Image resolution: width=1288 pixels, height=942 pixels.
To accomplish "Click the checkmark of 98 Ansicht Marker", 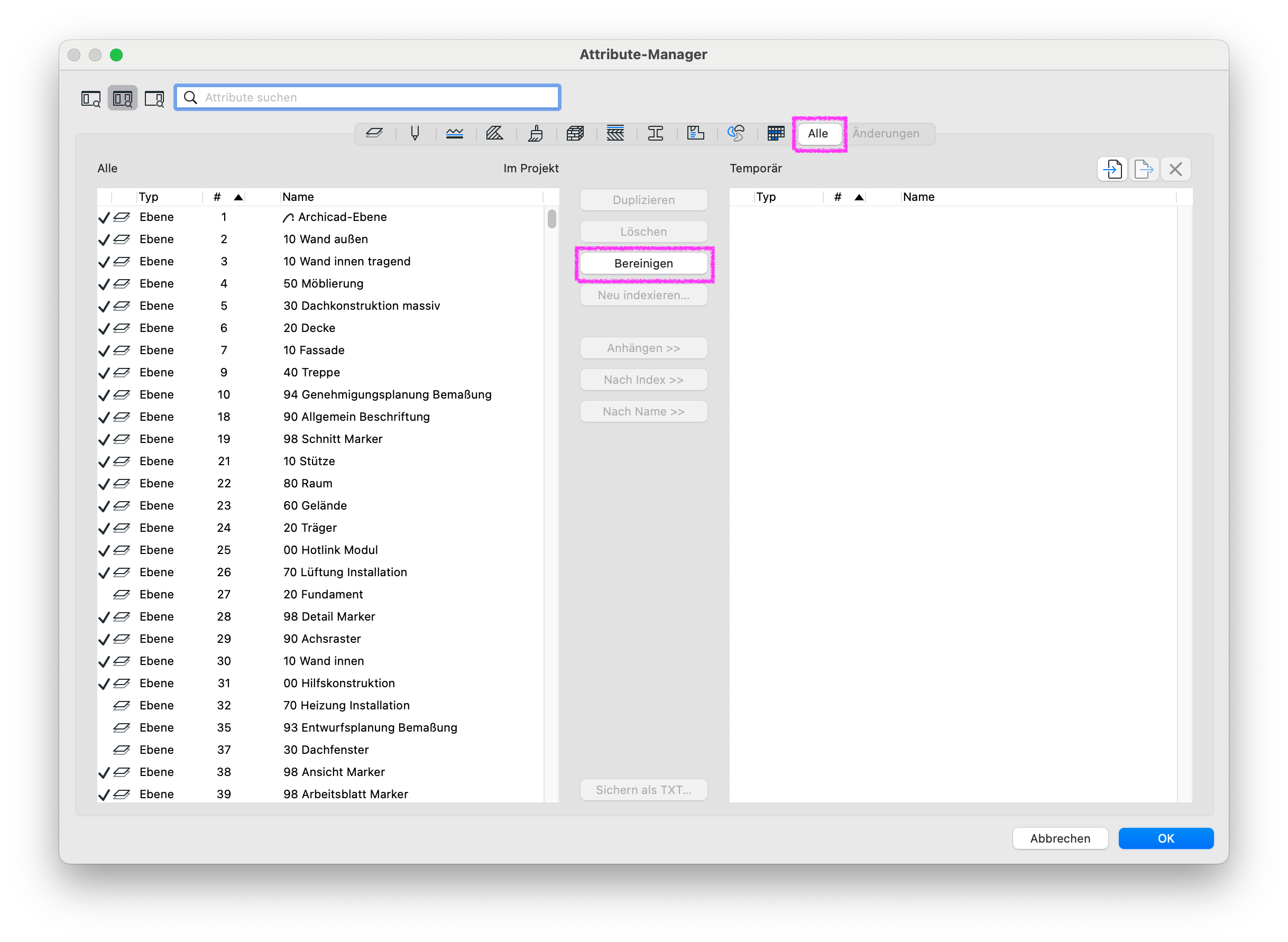I will click(x=104, y=773).
